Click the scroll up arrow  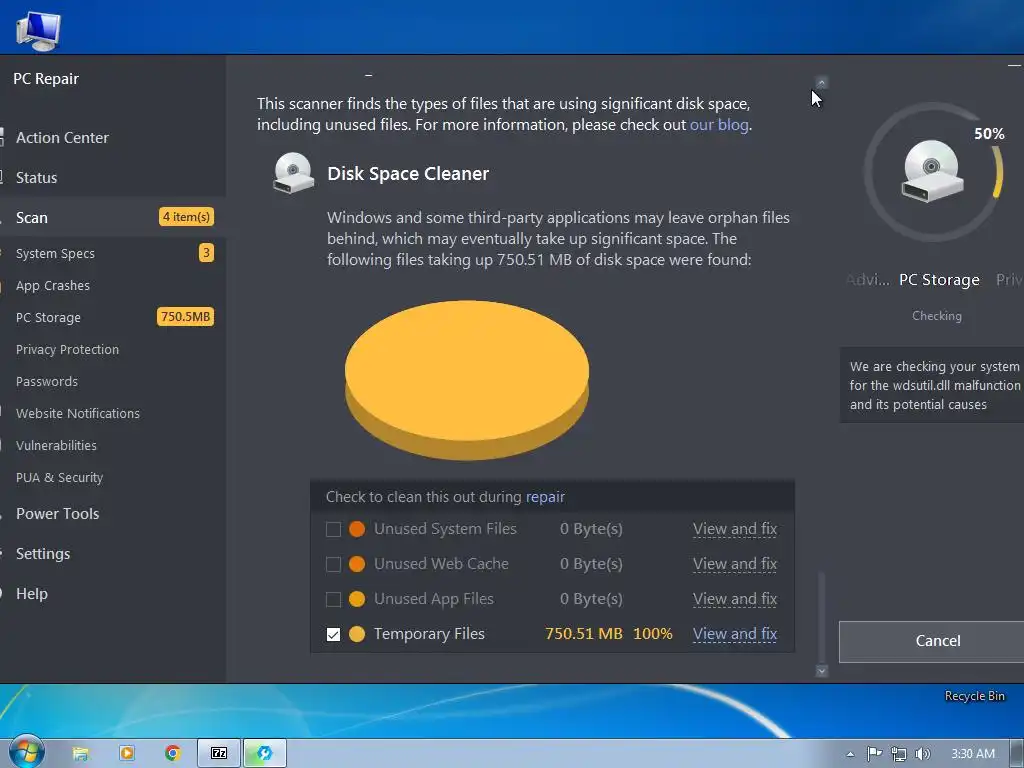tap(822, 82)
